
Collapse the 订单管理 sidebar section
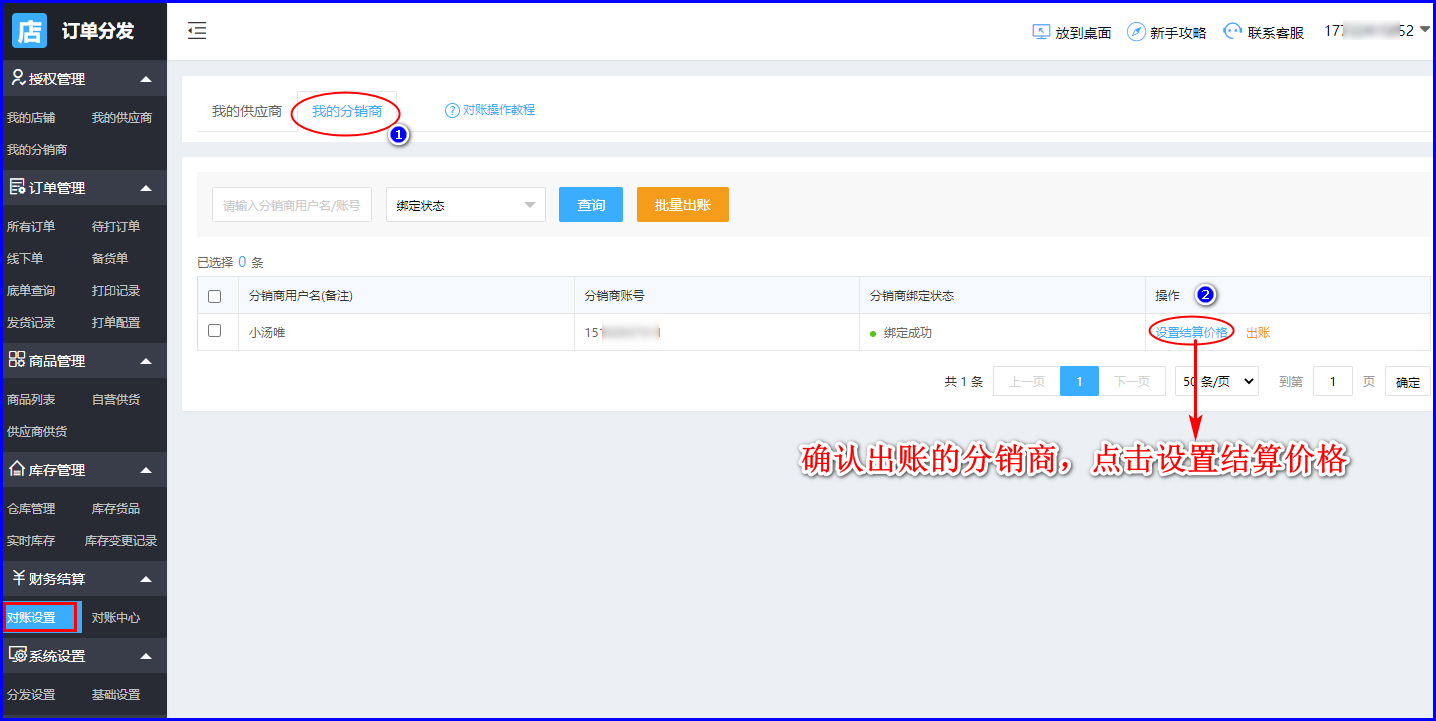pos(146,188)
